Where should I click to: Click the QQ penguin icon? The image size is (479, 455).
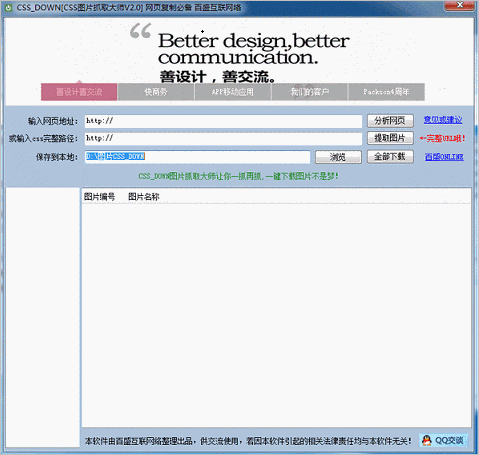(x=427, y=440)
